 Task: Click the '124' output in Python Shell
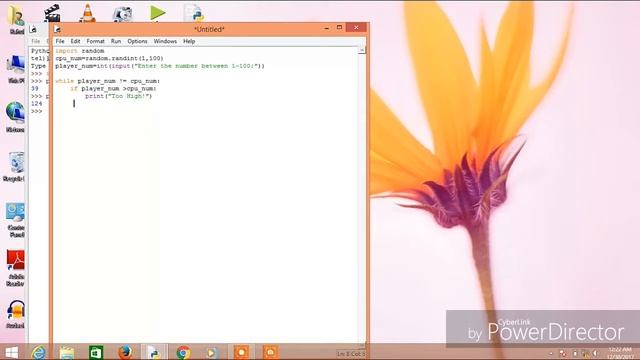36,104
